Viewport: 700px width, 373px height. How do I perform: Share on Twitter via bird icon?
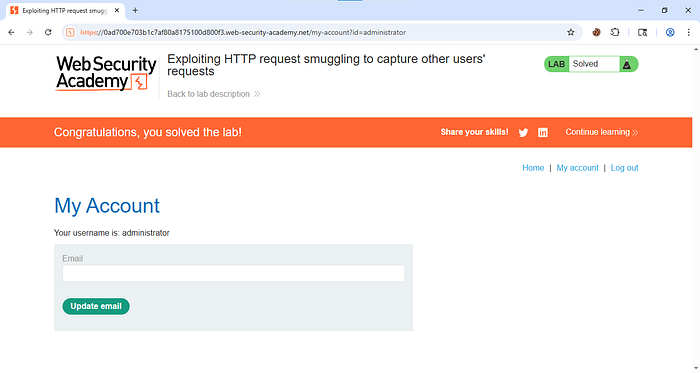[523, 133]
